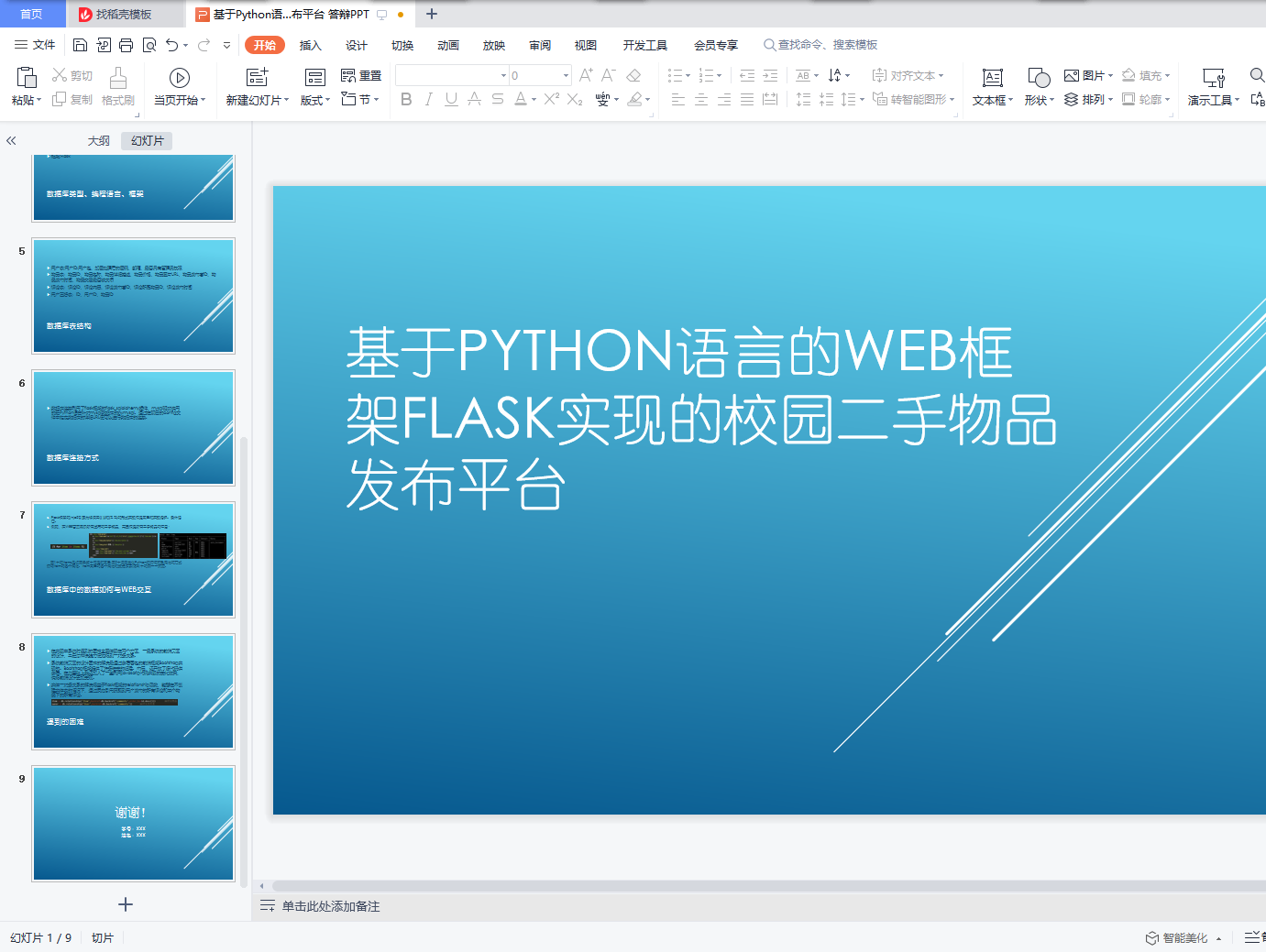The width and height of the screenshot is (1266, 952).
Task: Click the Presentation Tools (演示工具) icon
Action: click(x=1214, y=78)
